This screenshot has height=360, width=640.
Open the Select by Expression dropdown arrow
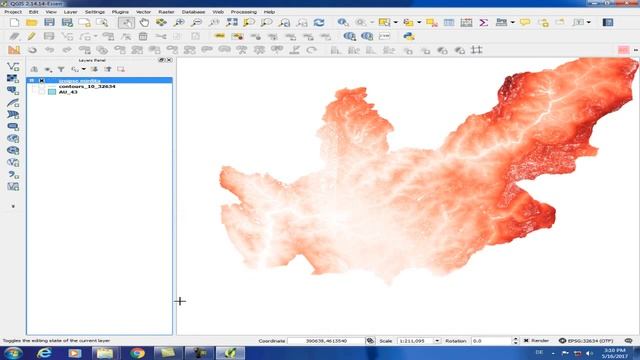[419, 22]
